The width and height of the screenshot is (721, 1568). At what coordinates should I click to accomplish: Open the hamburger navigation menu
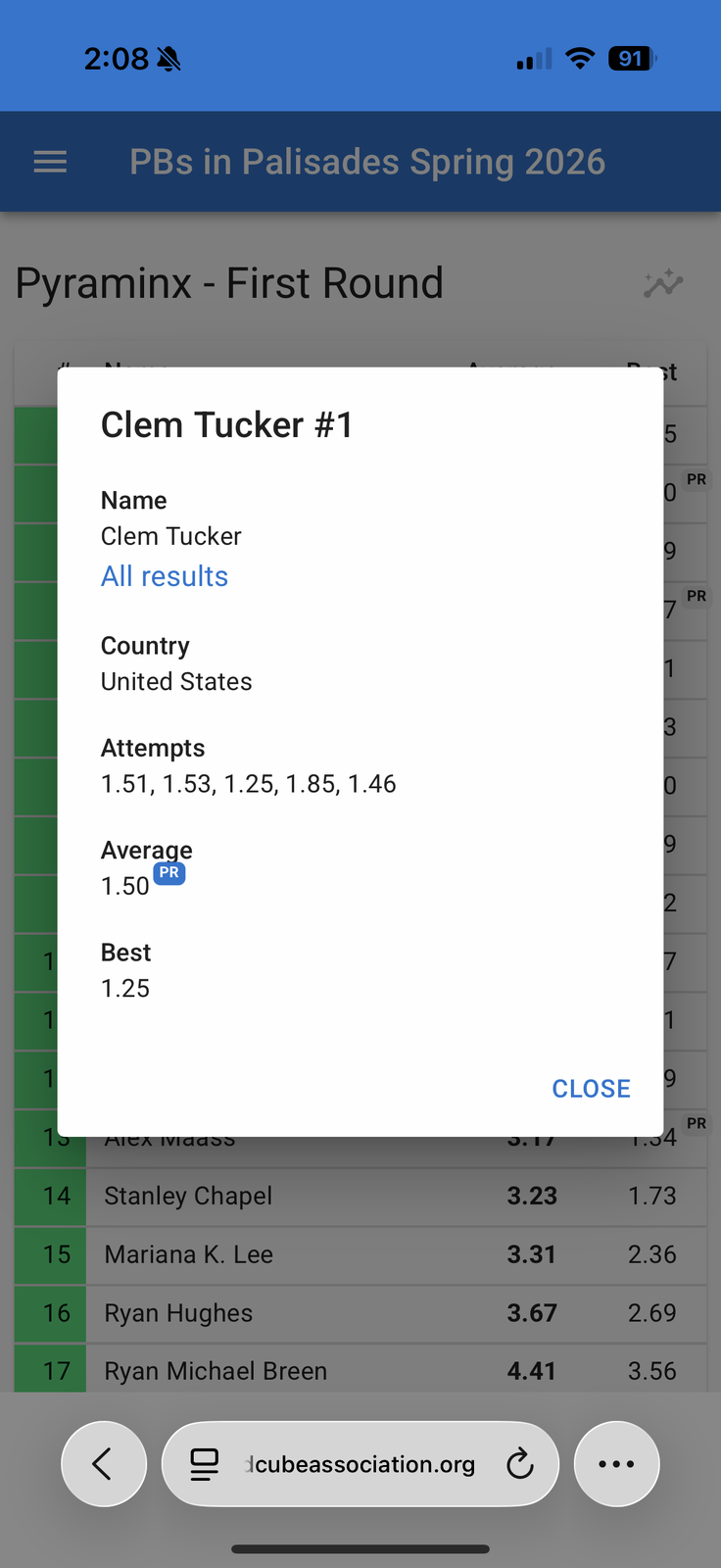pyautogui.click(x=50, y=162)
